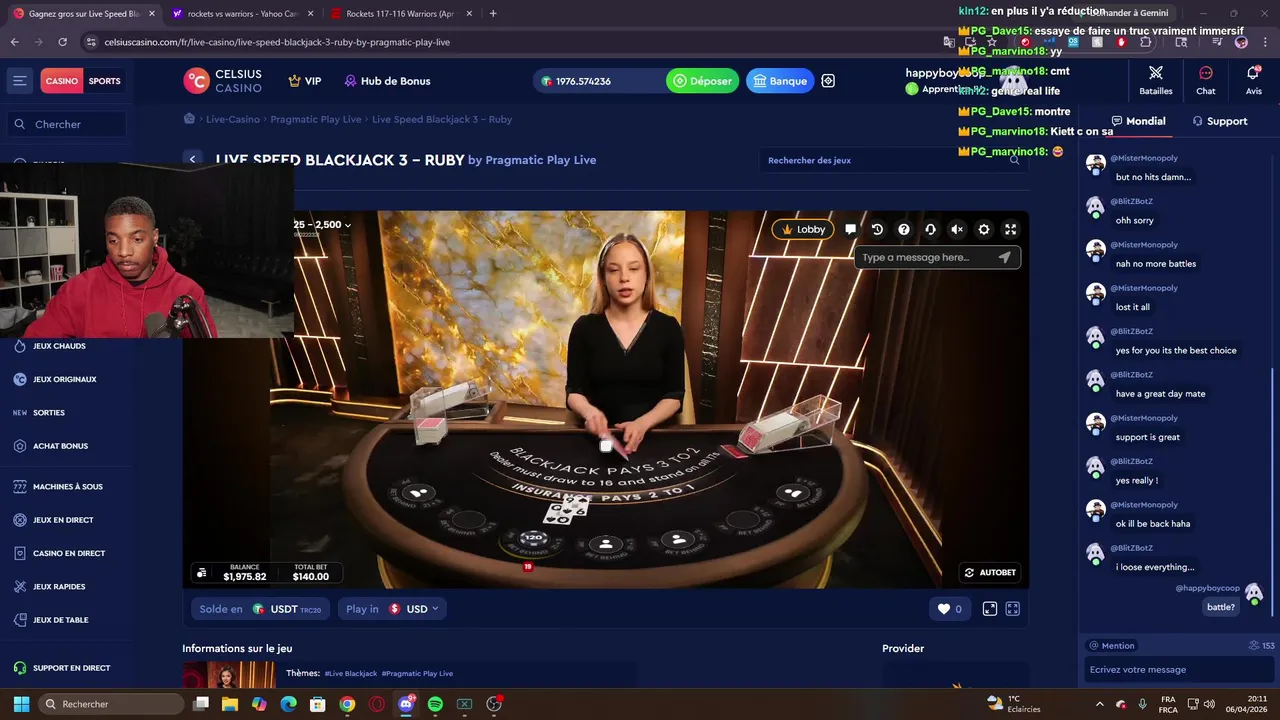Open the Batailles crossed-swords icon
Screen dimensions: 1280x720
point(1156,80)
